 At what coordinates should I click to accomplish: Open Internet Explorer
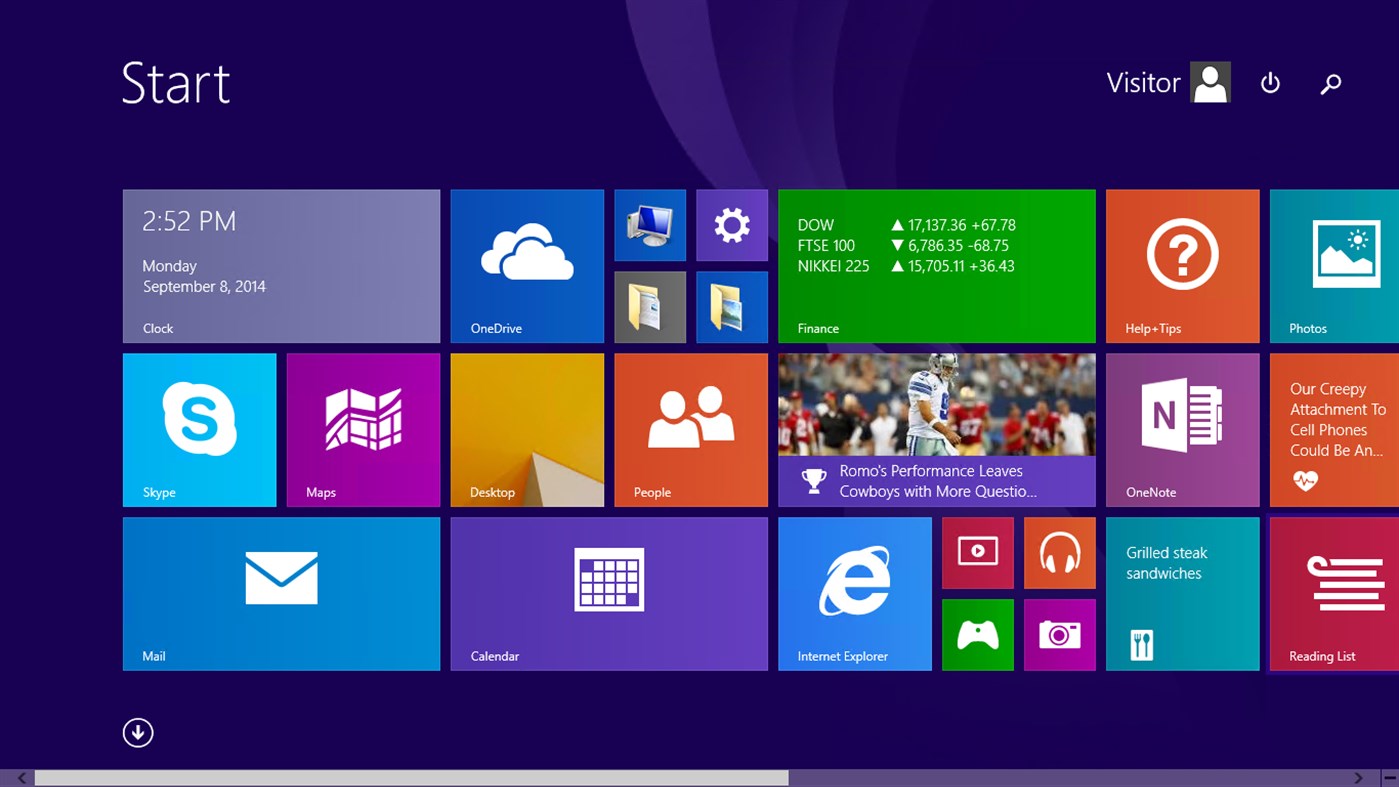855,593
